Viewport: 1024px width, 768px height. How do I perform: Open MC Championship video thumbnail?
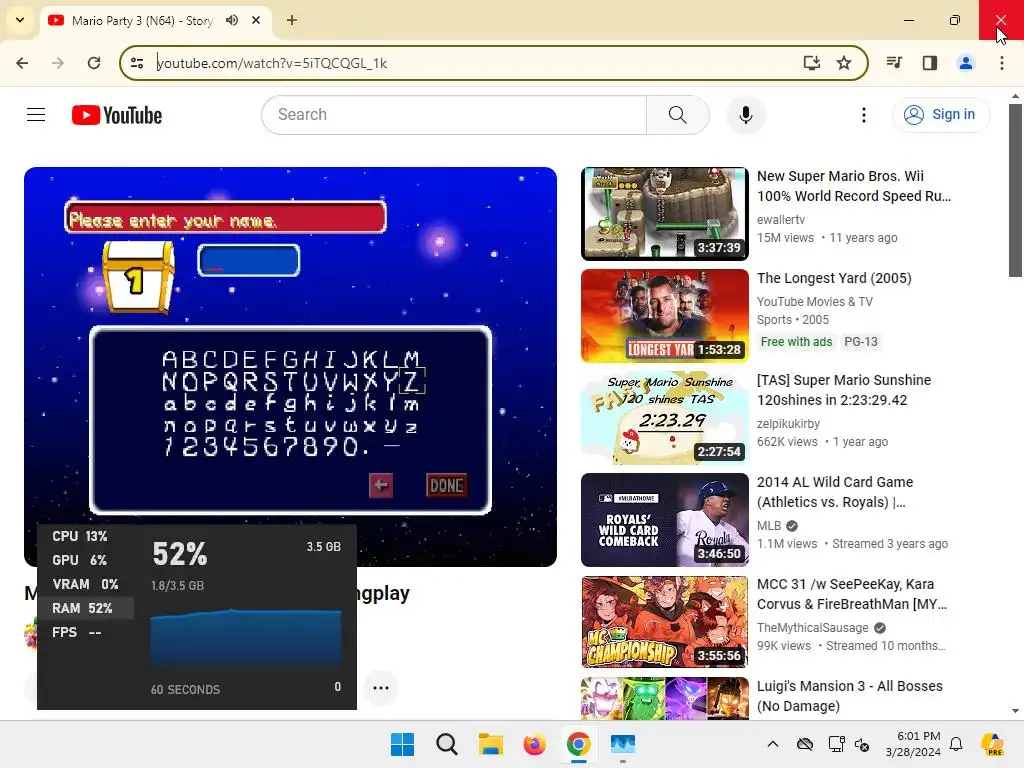pyautogui.click(x=665, y=621)
